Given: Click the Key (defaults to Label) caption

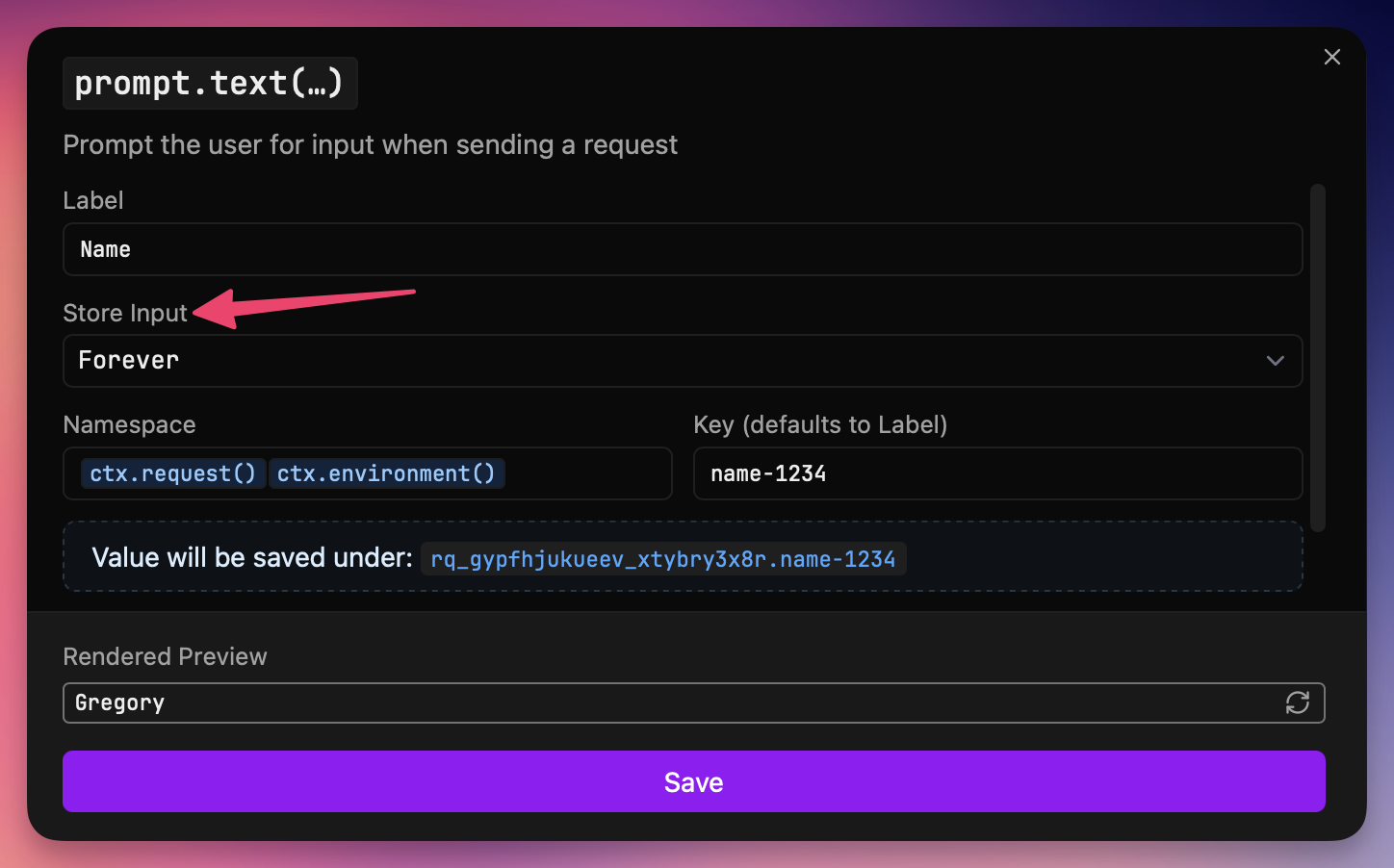Looking at the screenshot, I should click(x=820, y=424).
